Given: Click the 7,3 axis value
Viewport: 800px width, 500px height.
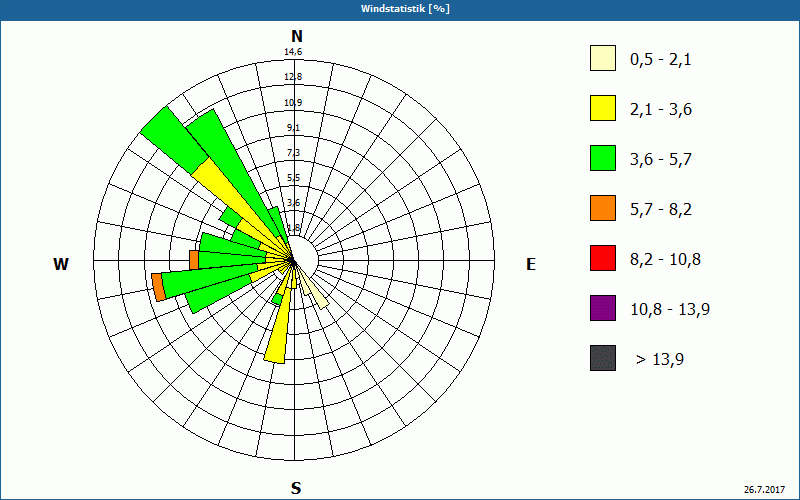Looking at the screenshot, I should pos(293,153).
